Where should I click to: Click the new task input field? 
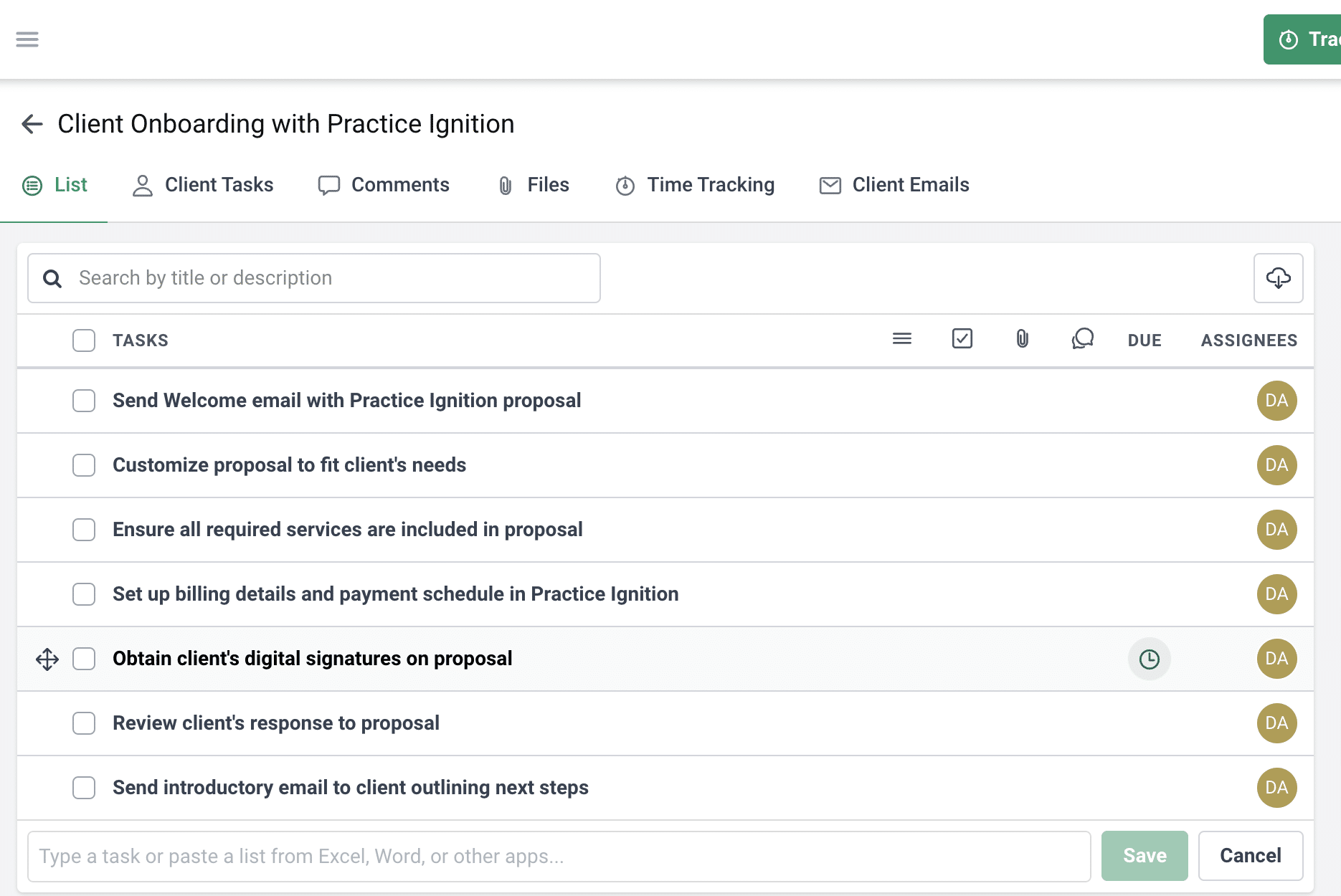(x=559, y=857)
